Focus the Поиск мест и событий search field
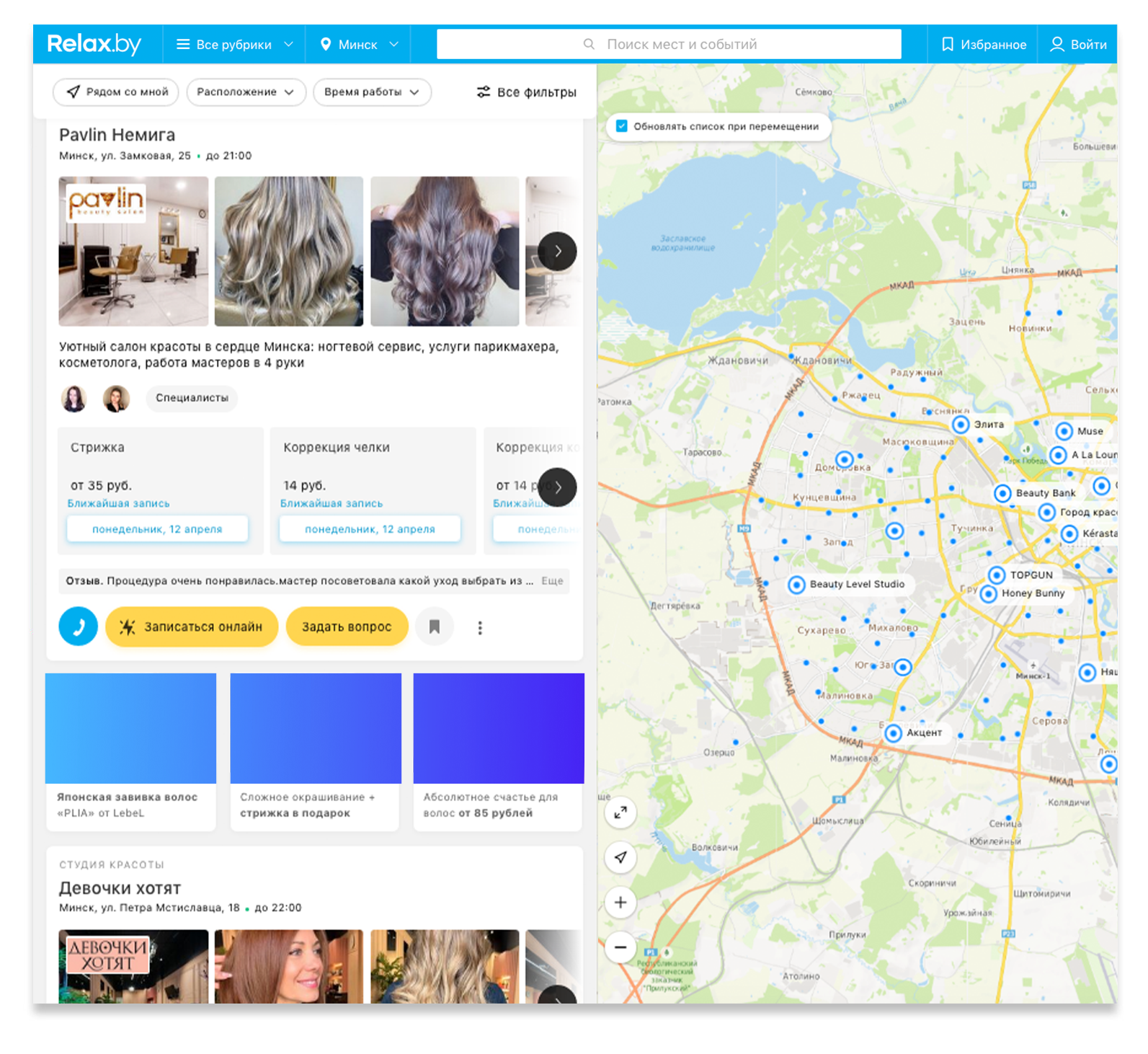 669,44
